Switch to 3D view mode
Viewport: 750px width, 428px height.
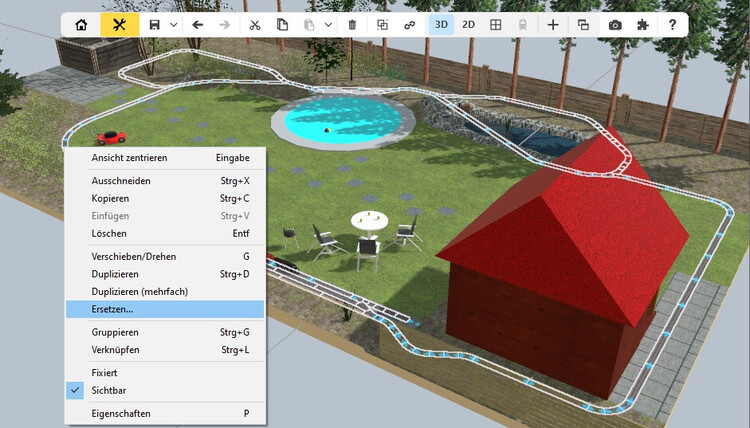tap(441, 25)
